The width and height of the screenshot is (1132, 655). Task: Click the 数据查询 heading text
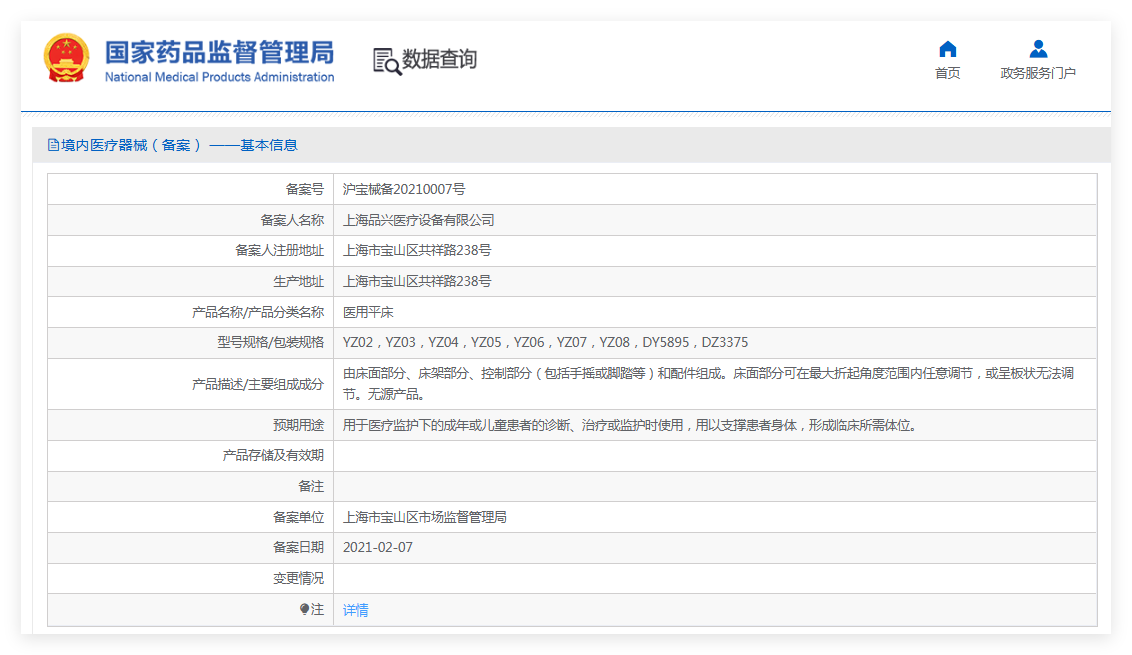[439, 59]
